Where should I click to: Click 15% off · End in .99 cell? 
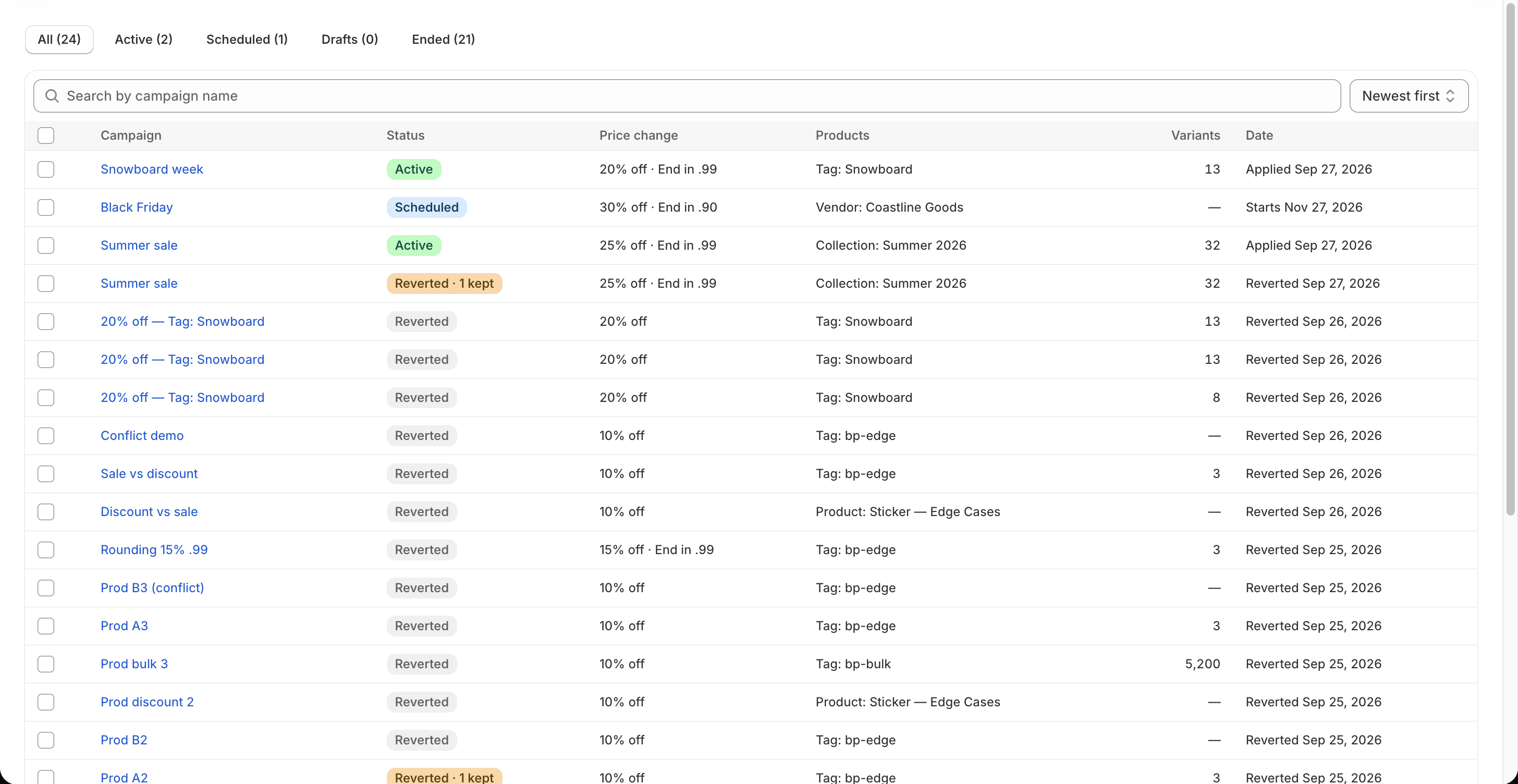coord(656,550)
